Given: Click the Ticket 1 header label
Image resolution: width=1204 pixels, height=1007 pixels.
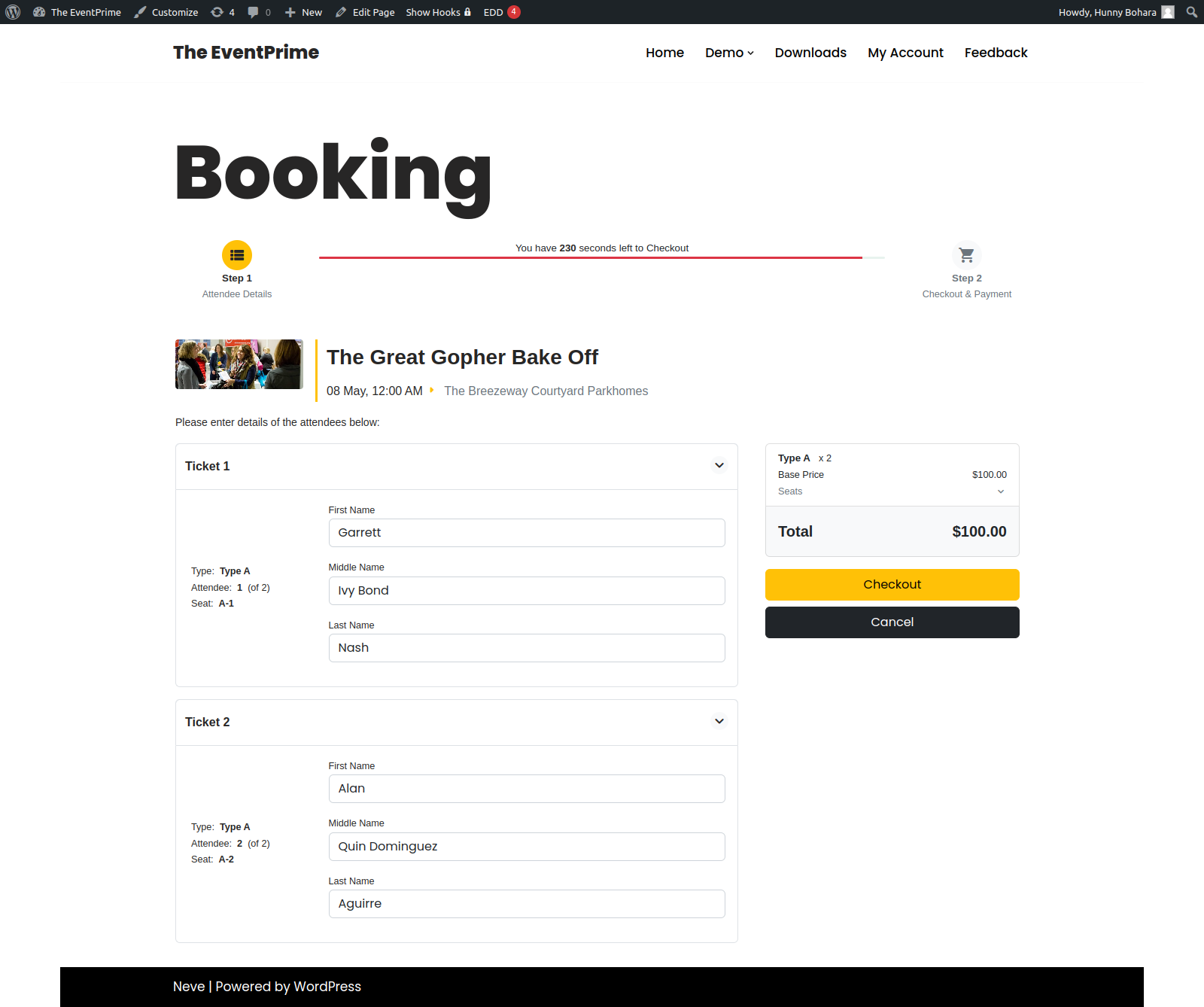Looking at the screenshot, I should tap(208, 466).
